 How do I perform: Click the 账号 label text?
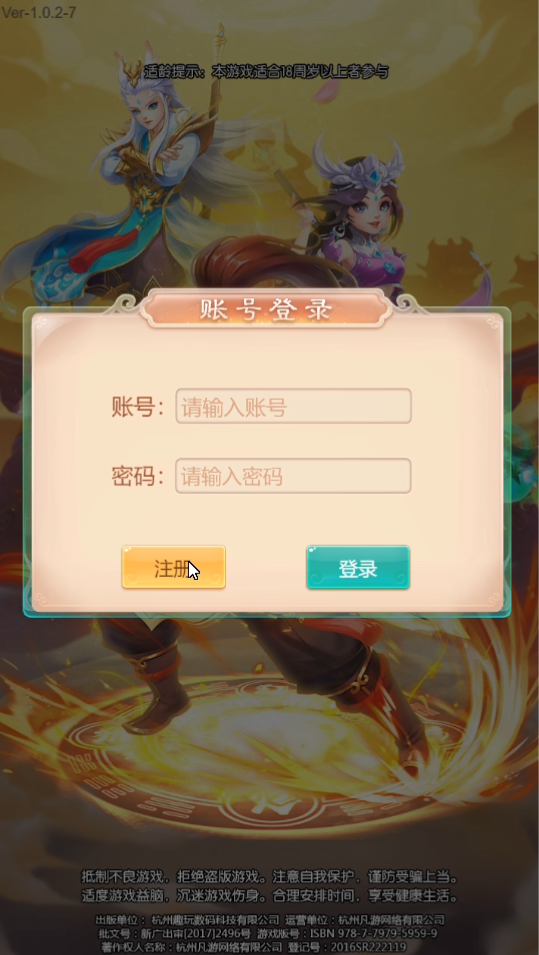pos(138,406)
